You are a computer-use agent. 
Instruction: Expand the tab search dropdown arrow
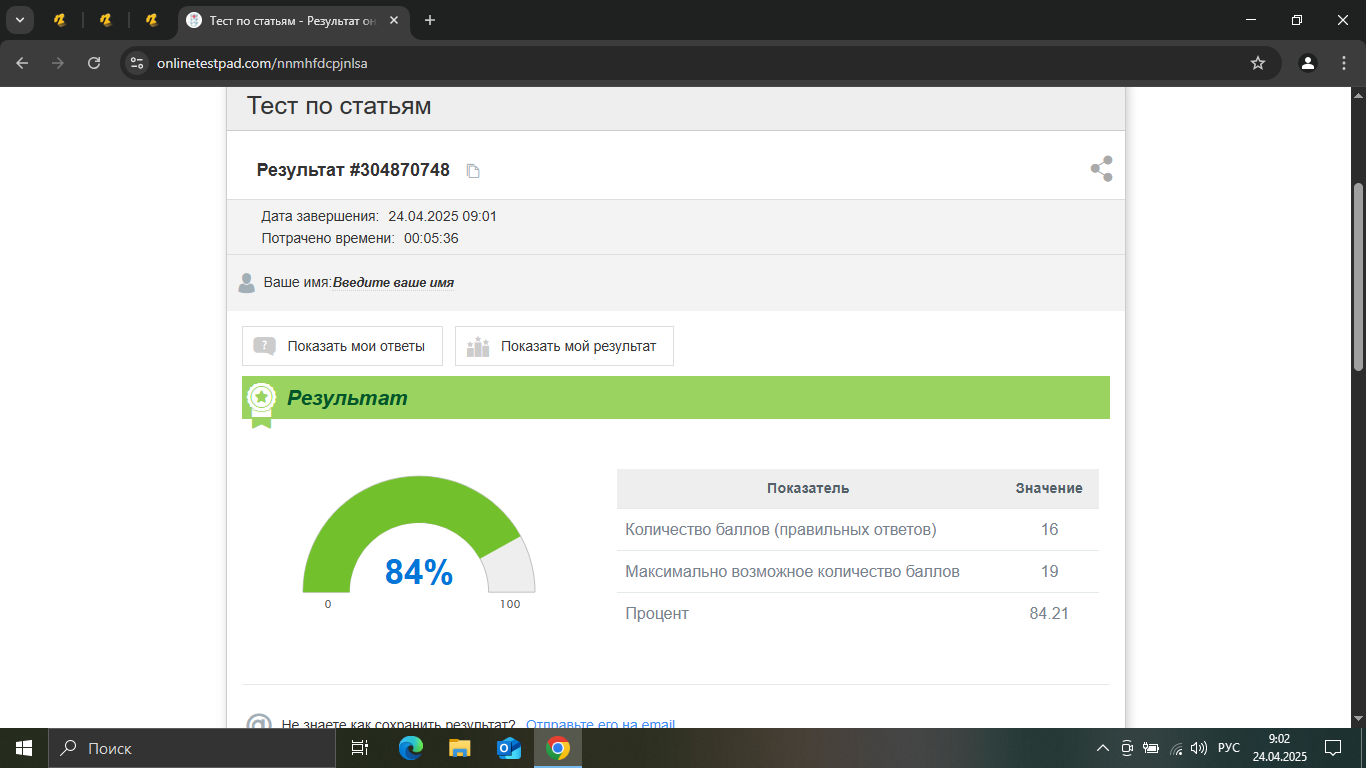click(19, 20)
